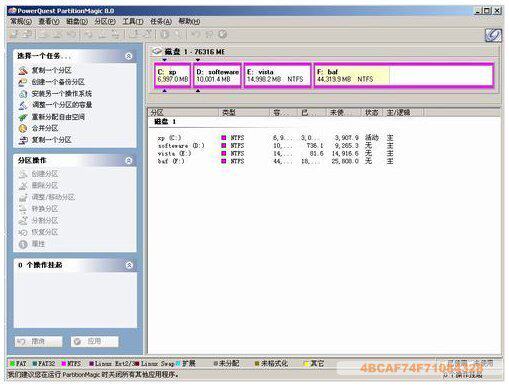Image resolution: width=509 pixels, height=387 pixels.
Task: Collapse the 选择一个任务 panel
Action: pyautogui.click(x=129, y=56)
